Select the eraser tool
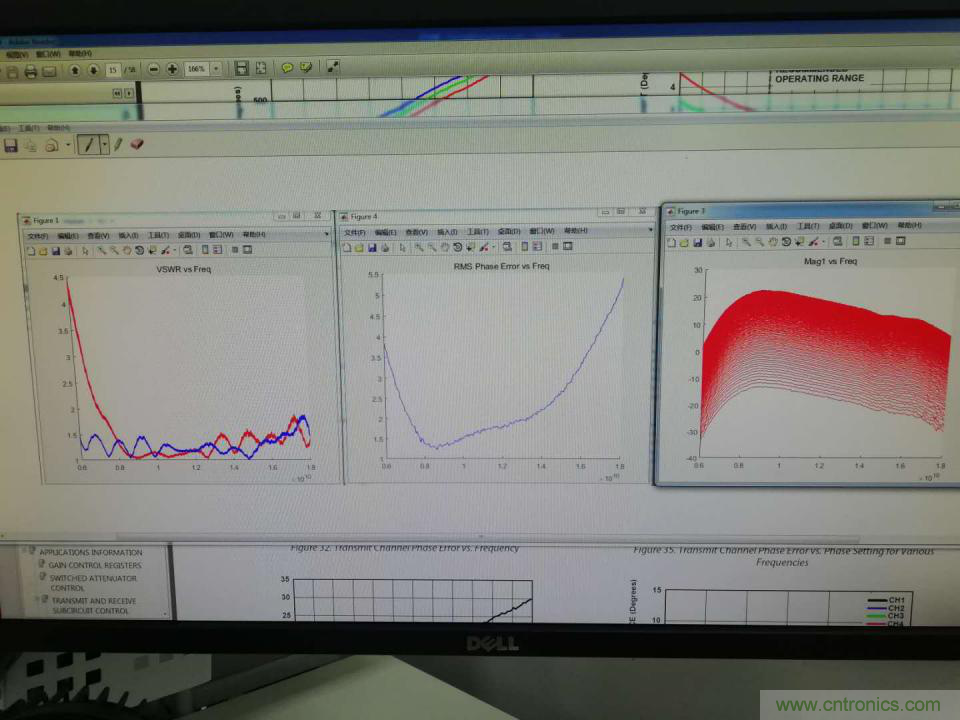The height and width of the screenshot is (720, 960). [x=137, y=144]
